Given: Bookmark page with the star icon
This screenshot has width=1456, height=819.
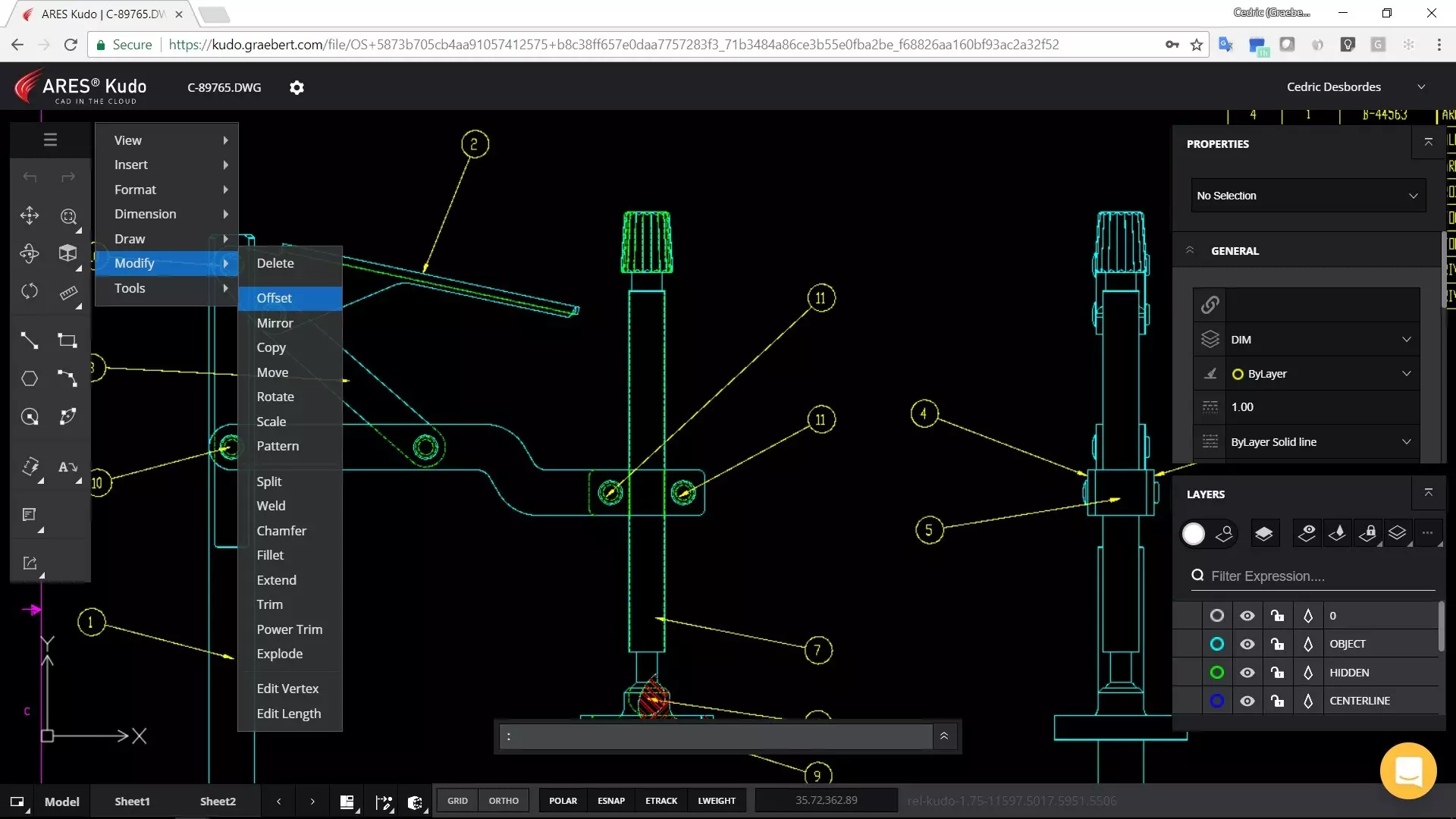Looking at the screenshot, I should click(1197, 45).
